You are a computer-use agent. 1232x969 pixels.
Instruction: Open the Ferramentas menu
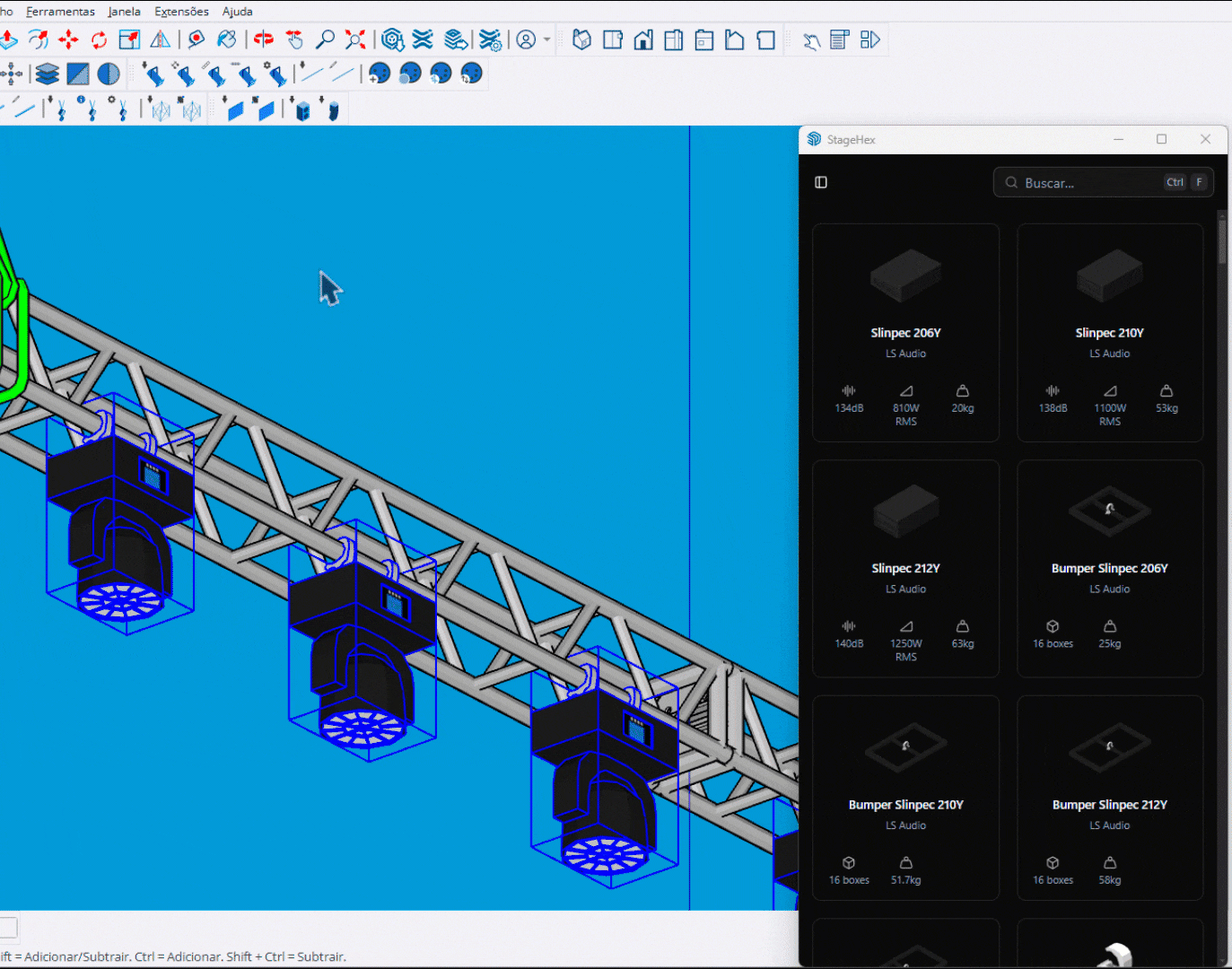(x=60, y=12)
